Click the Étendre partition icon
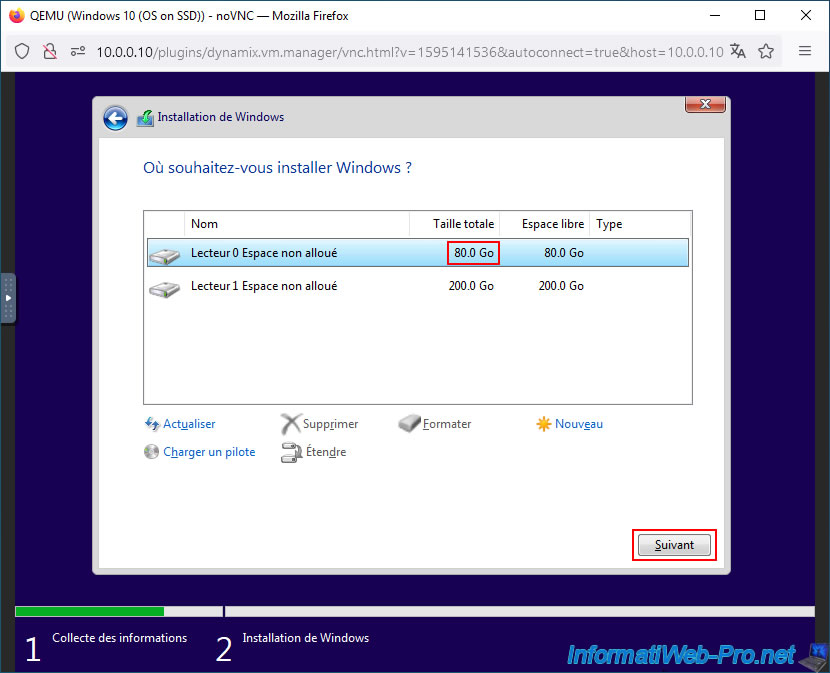 coord(291,452)
